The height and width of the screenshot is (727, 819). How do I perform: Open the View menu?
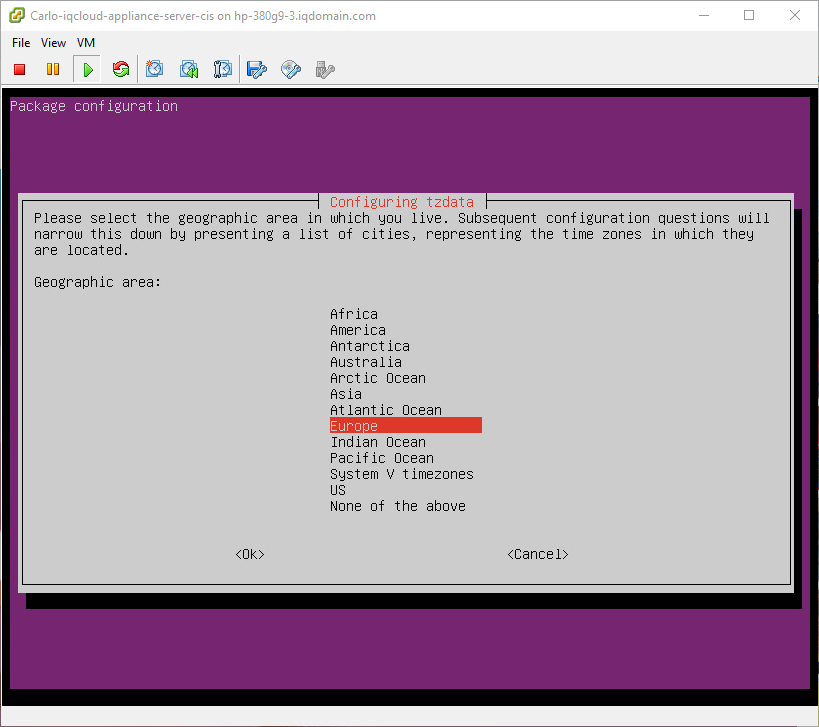54,43
